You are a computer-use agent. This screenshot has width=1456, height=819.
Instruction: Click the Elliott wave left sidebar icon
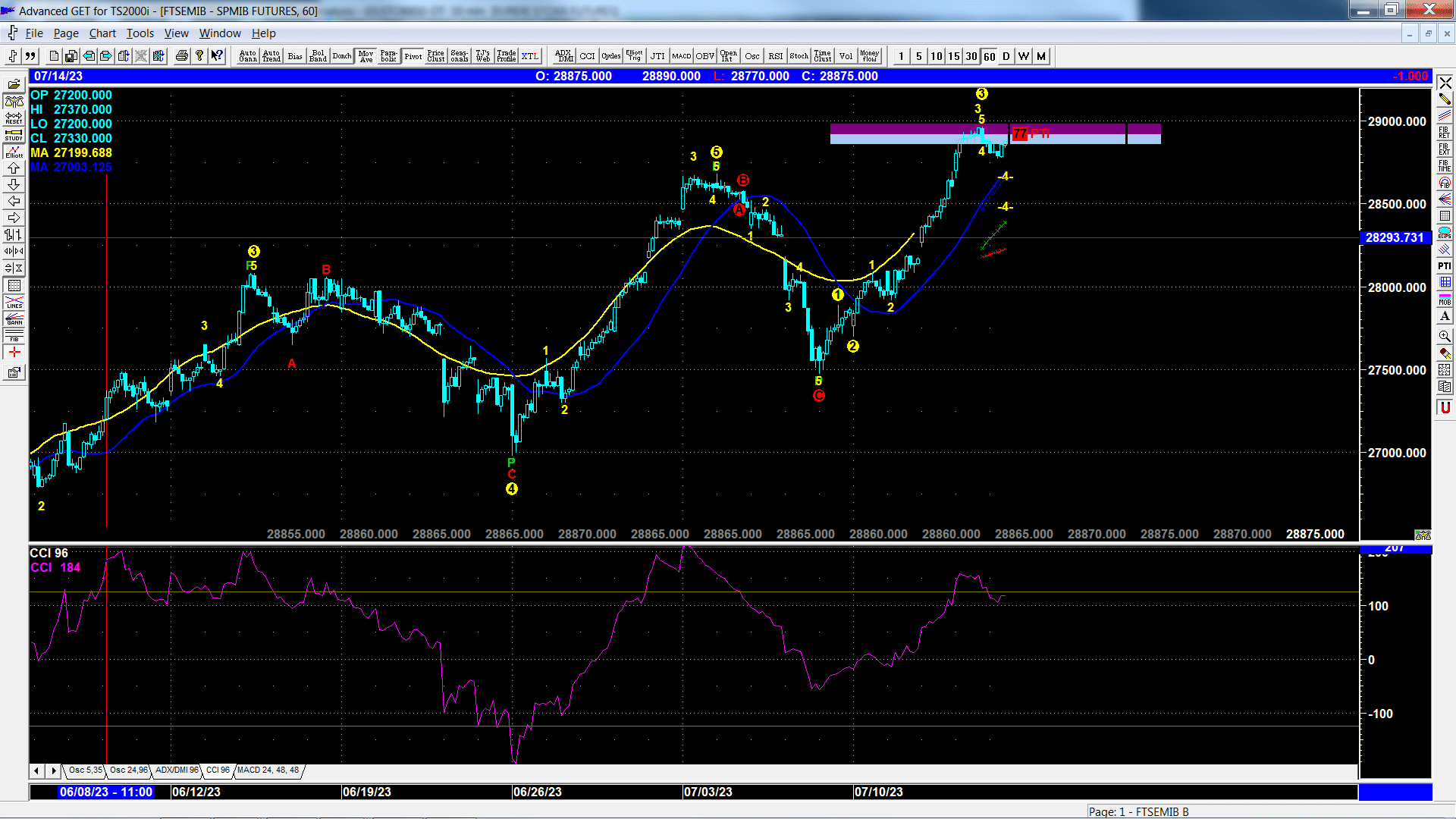click(14, 152)
